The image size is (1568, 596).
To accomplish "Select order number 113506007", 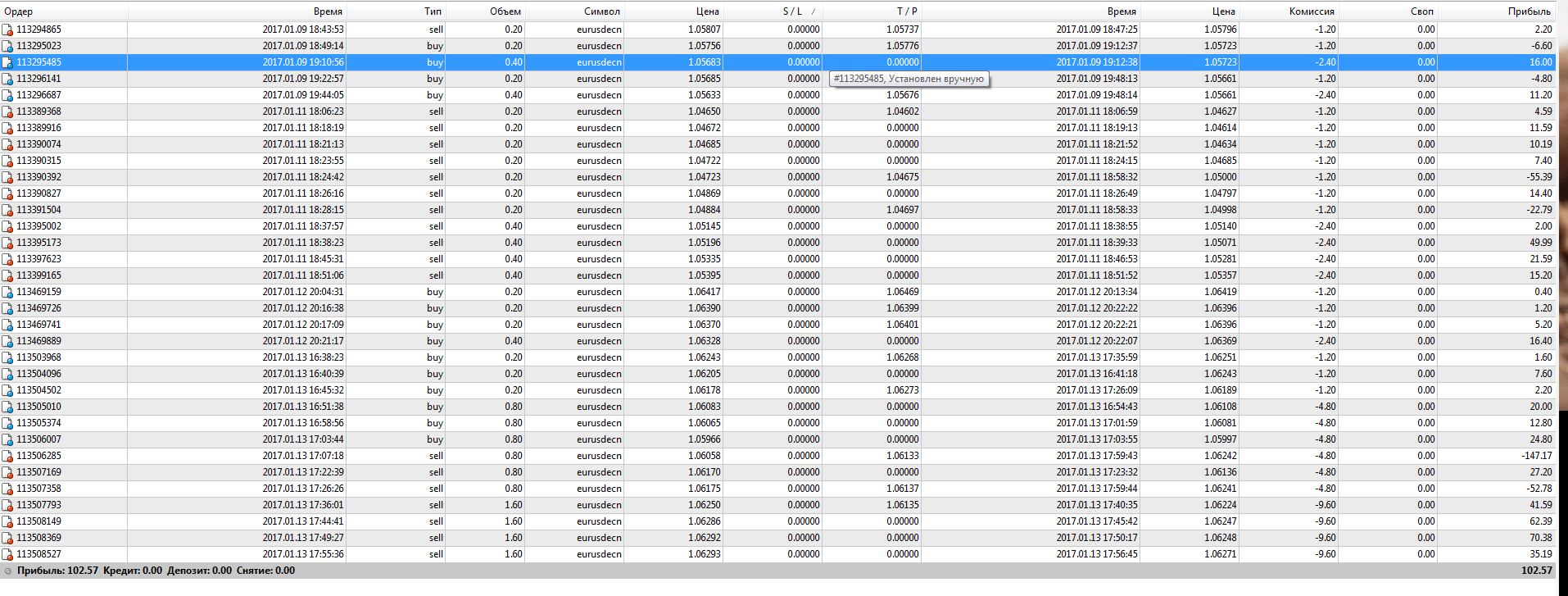I will coord(39,439).
